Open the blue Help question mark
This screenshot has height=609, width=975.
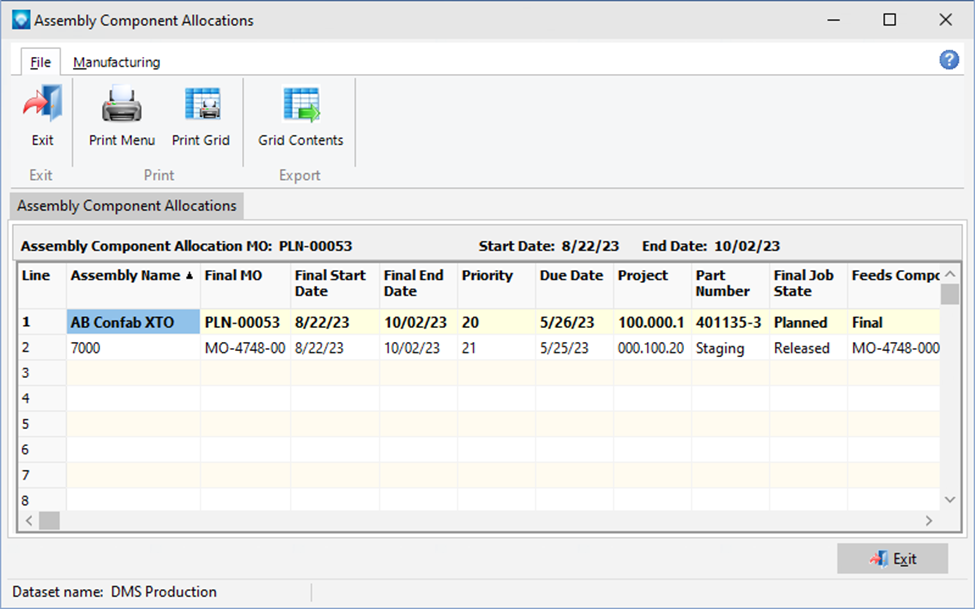pos(949,60)
